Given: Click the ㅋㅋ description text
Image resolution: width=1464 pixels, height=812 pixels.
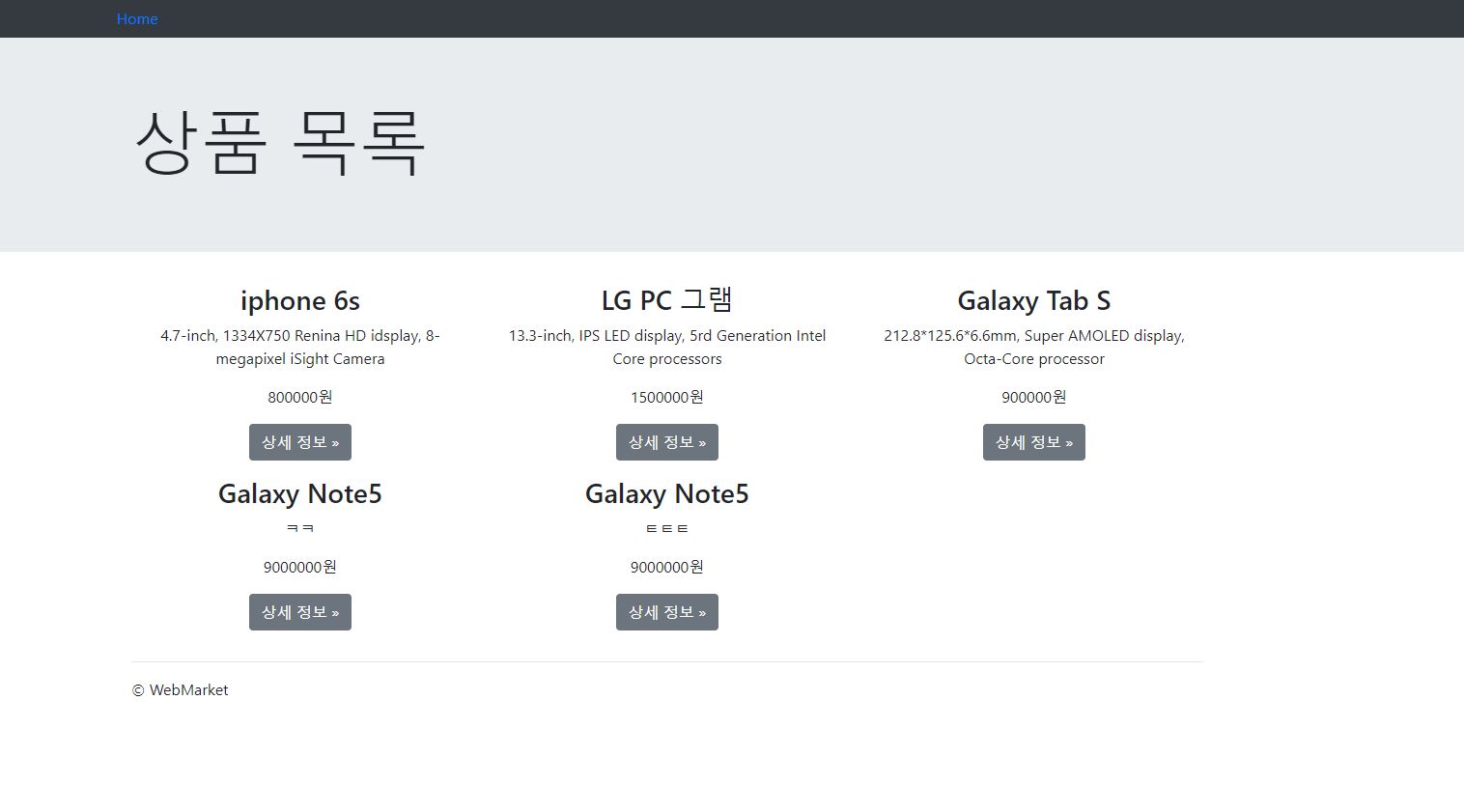Looking at the screenshot, I should tap(300, 528).
